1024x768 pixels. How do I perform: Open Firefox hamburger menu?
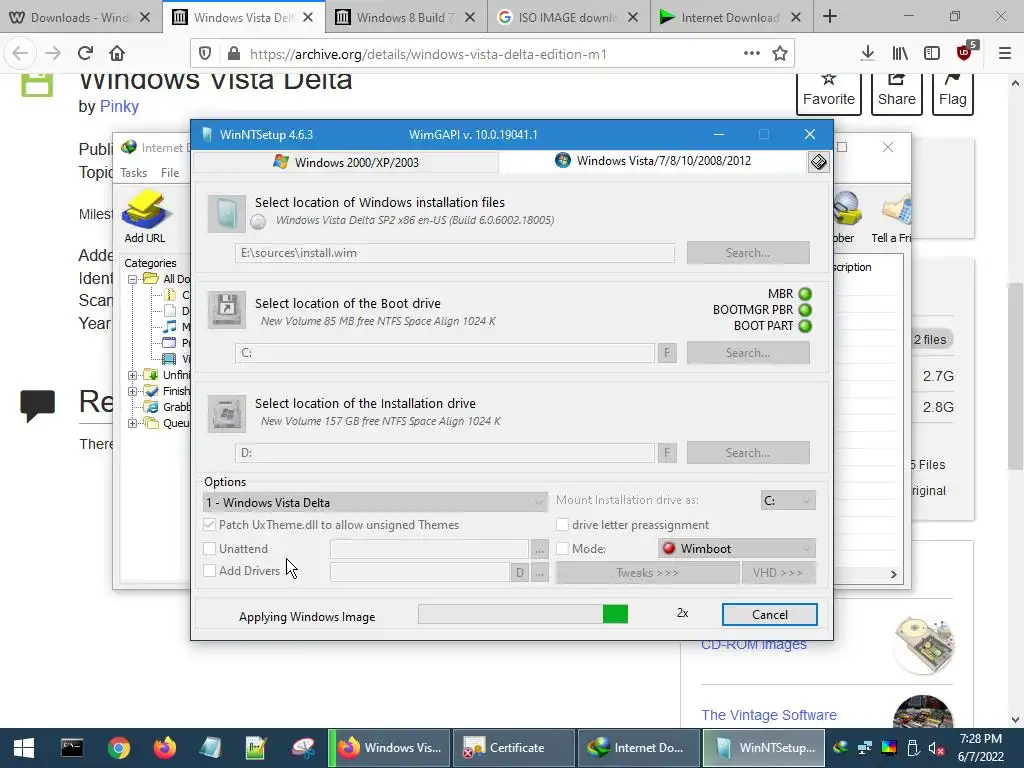pos(1004,54)
